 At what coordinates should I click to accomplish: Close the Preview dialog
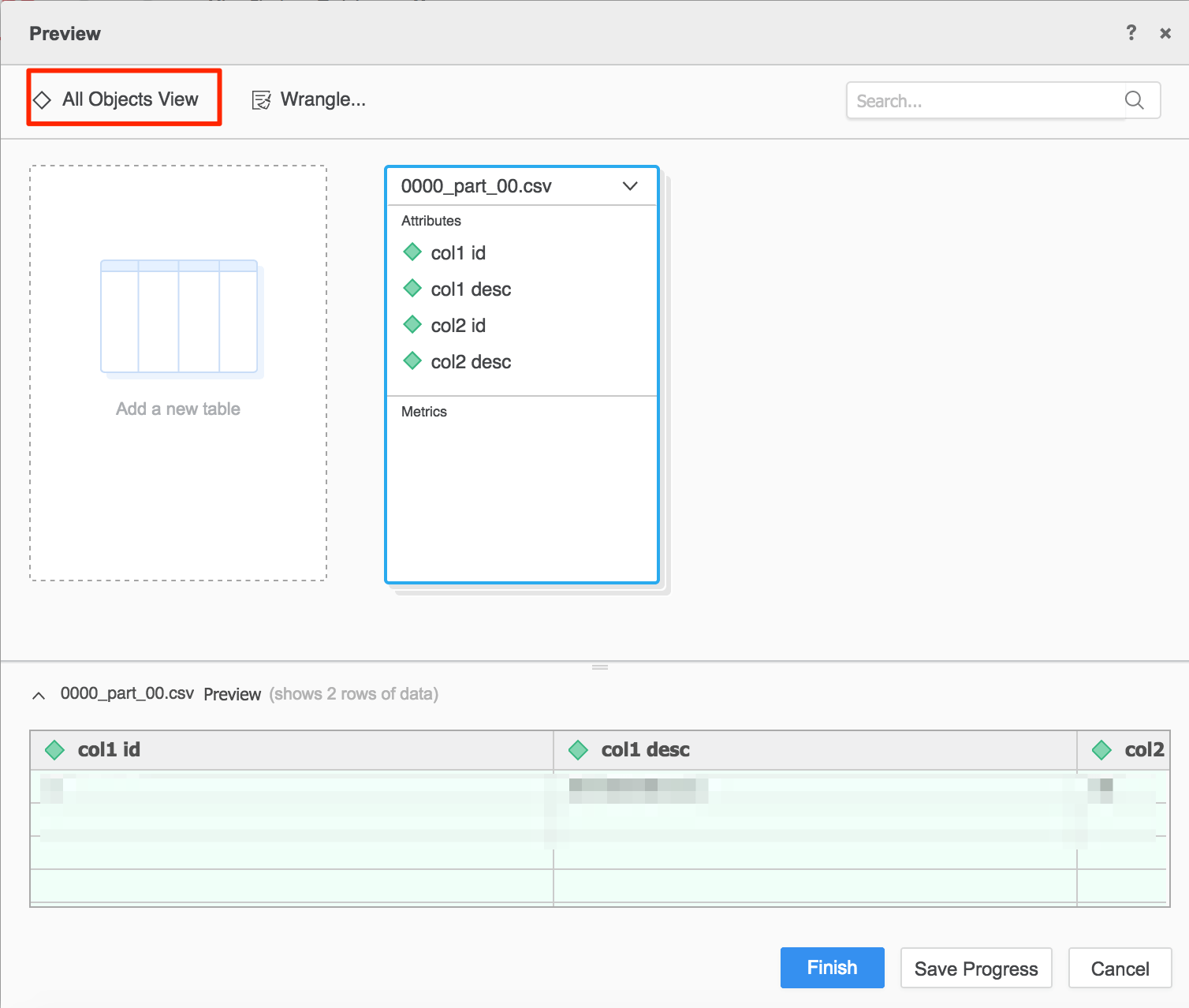coord(1165,33)
